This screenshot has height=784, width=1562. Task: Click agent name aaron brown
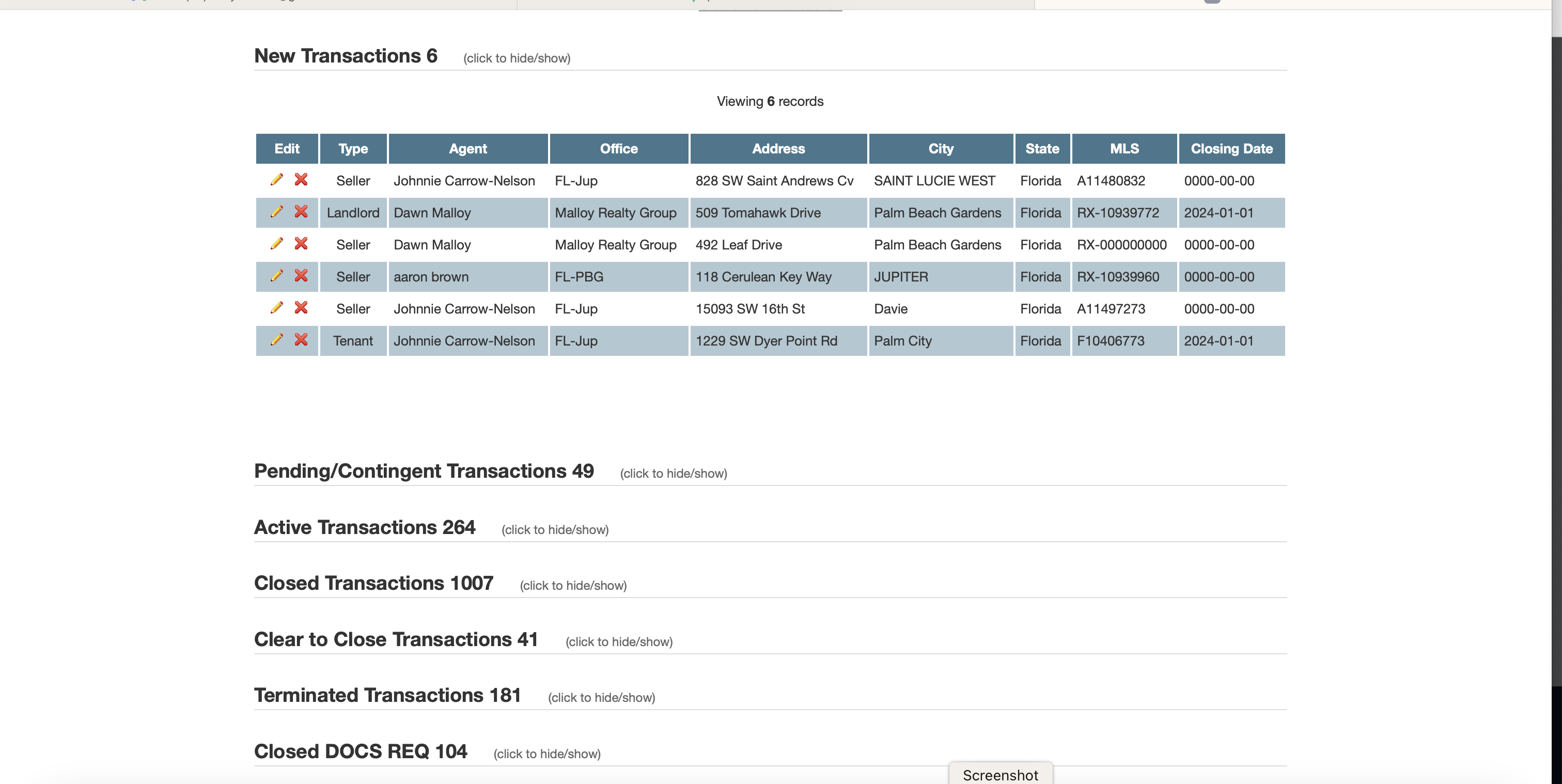(x=431, y=277)
